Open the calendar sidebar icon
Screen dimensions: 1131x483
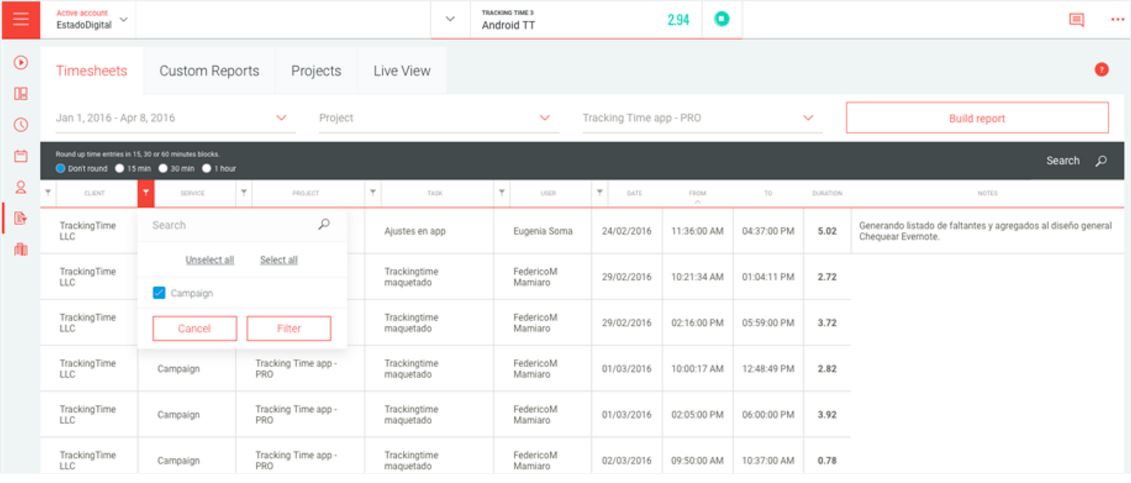(x=21, y=156)
